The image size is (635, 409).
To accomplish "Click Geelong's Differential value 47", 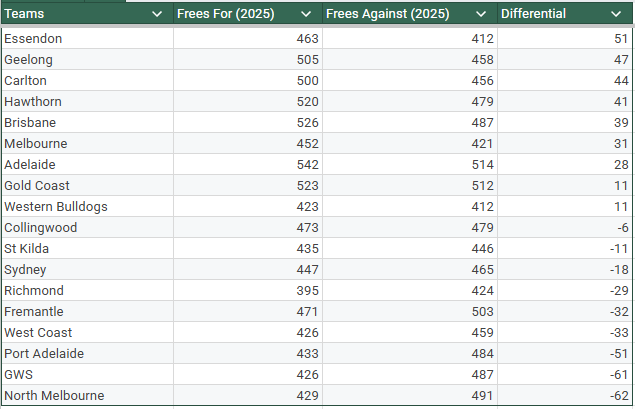I will coord(621,60).
